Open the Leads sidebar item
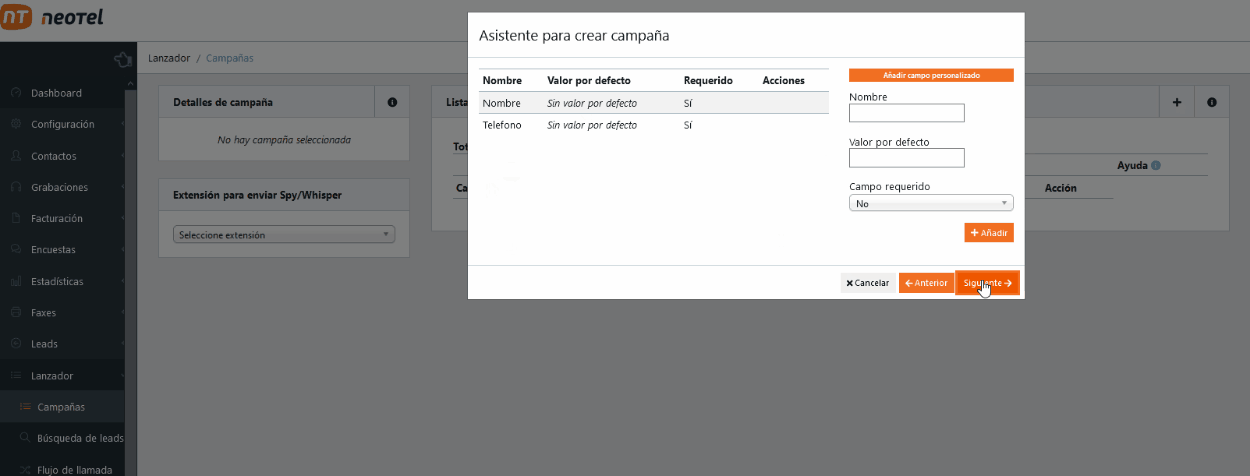 click(44, 344)
